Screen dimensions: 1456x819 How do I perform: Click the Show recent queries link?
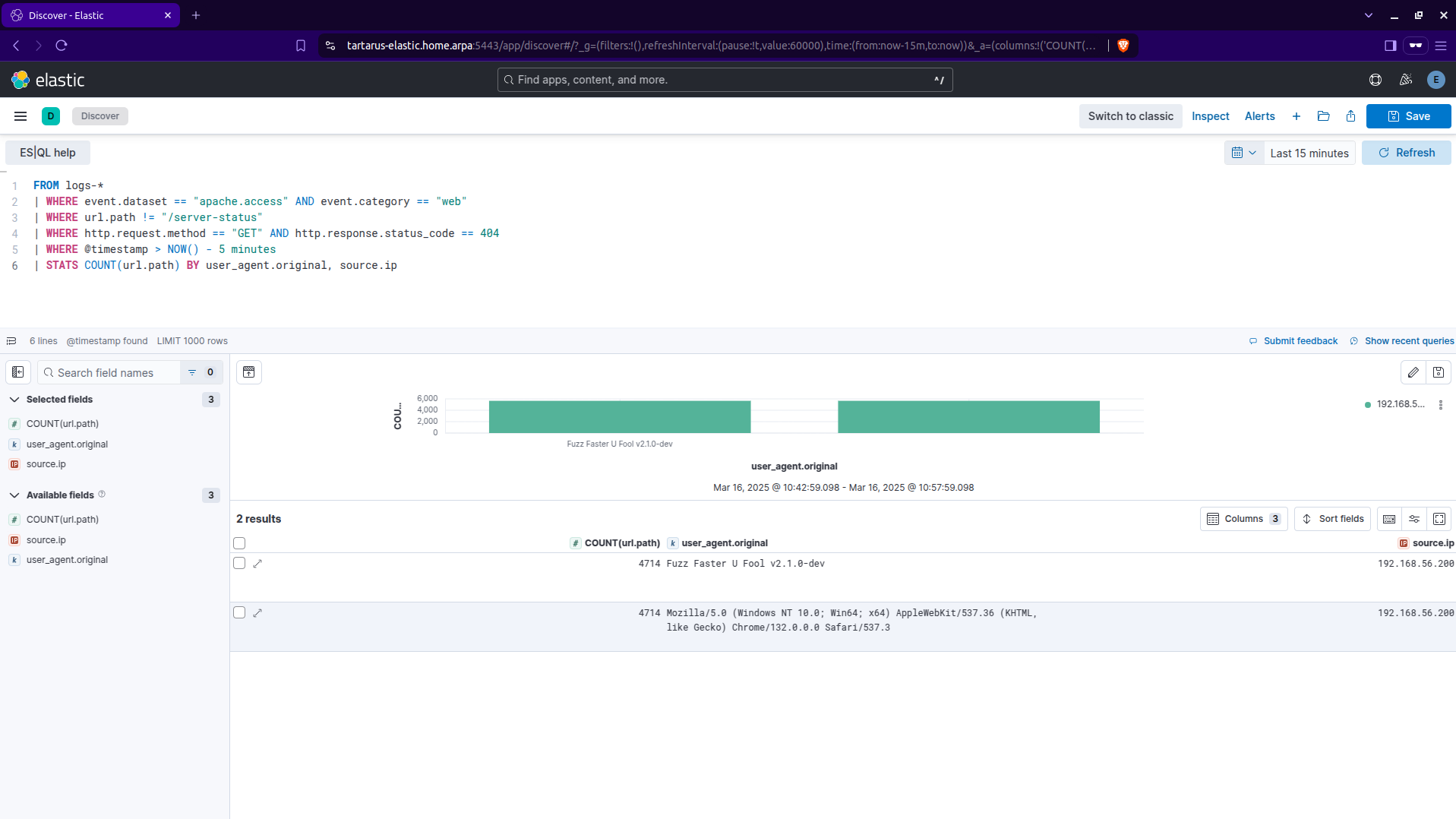[x=1408, y=341]
